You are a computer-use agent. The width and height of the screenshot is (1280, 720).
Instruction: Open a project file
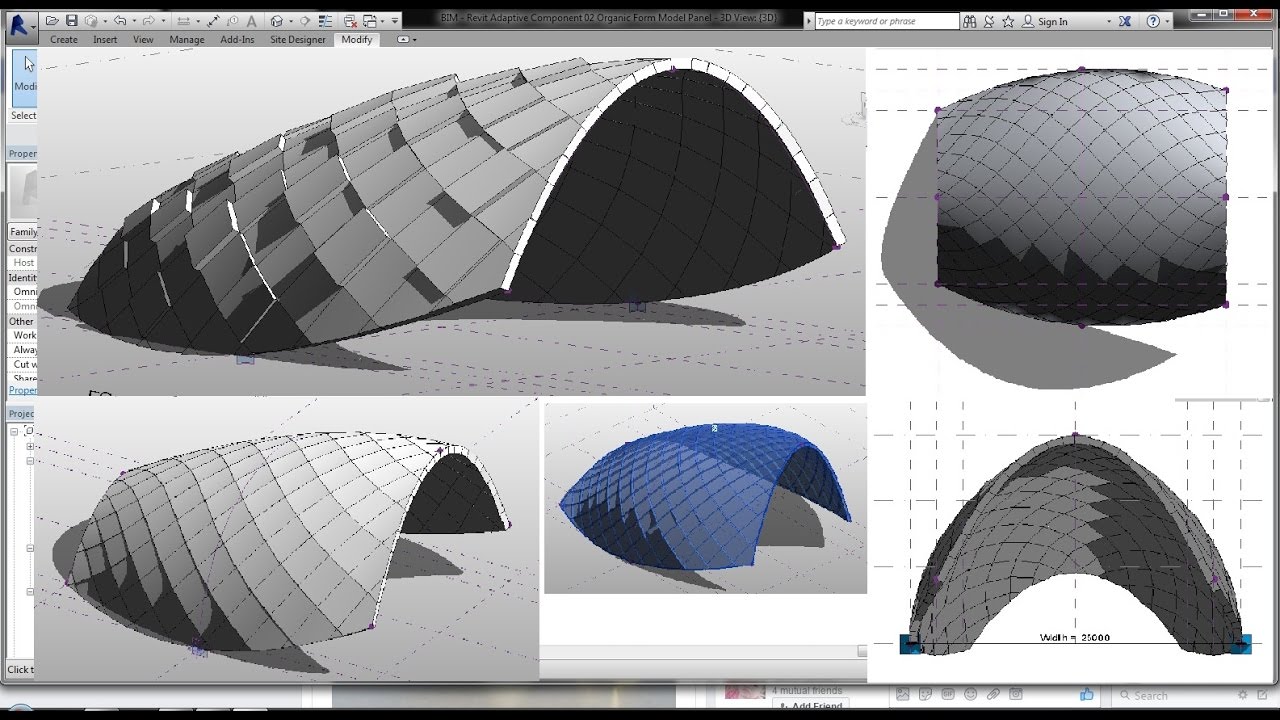[x=53, y=20]
